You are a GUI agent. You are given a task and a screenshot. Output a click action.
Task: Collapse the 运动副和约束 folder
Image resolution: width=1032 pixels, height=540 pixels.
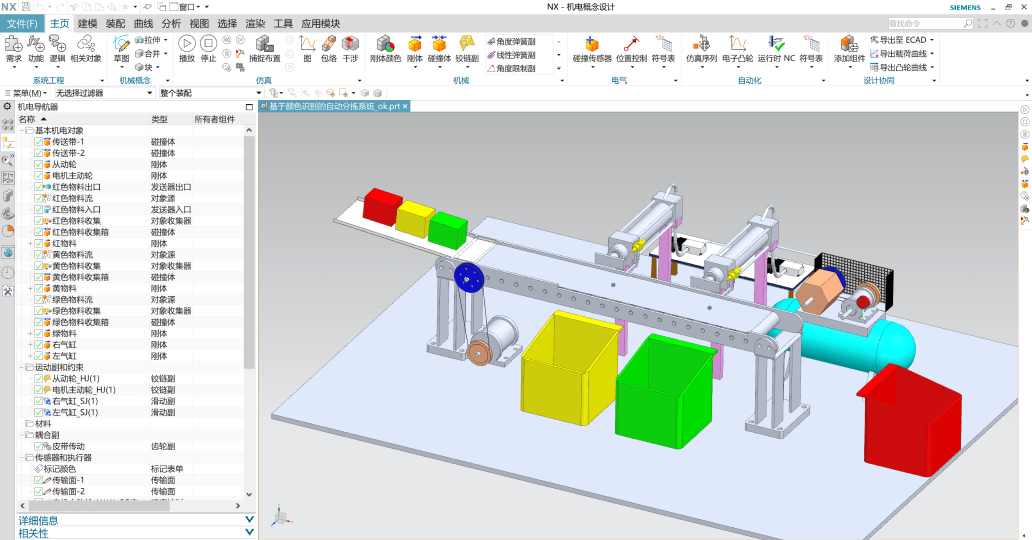pos(22,367)
